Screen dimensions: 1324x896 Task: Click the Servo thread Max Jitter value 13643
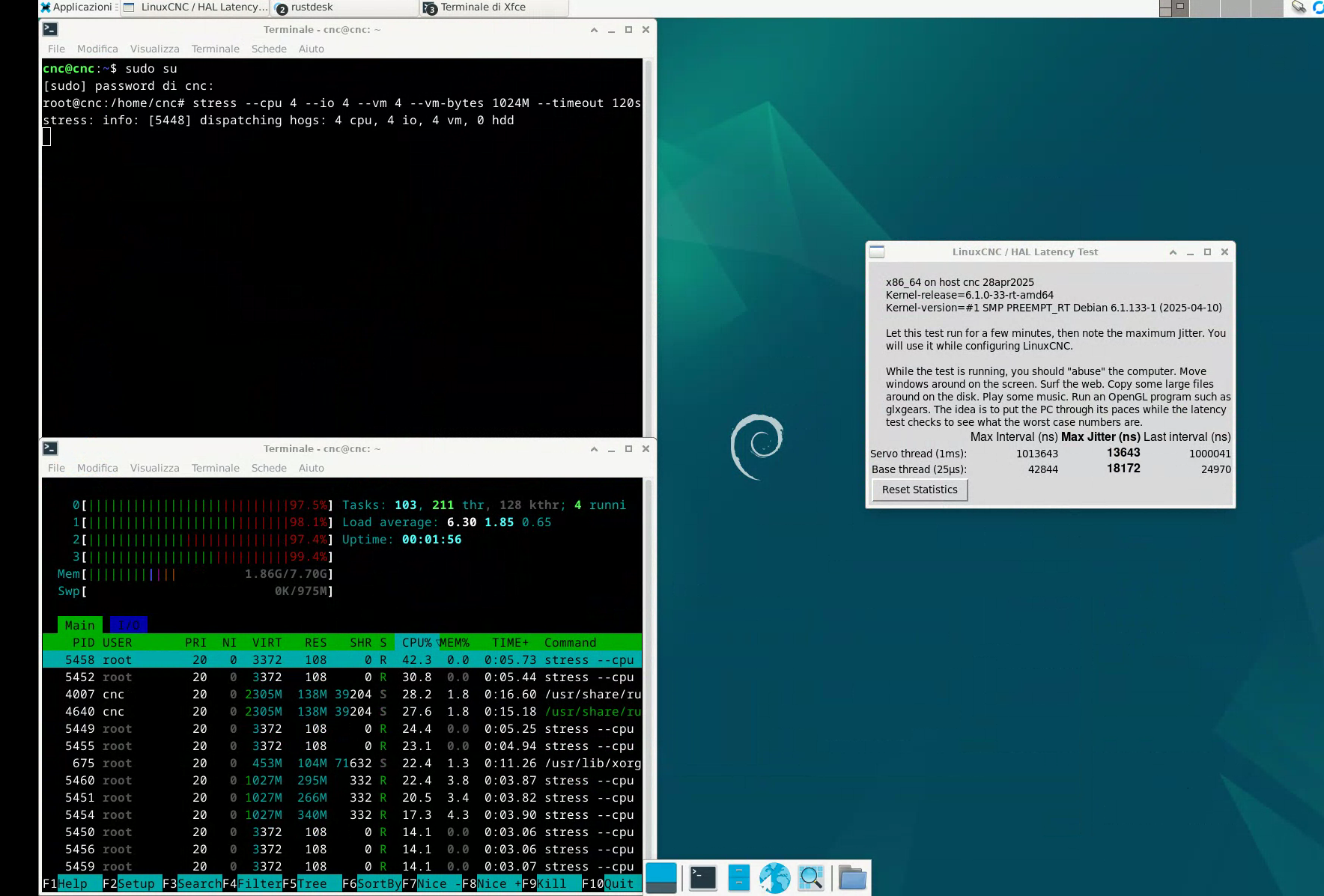(1123, 452)
